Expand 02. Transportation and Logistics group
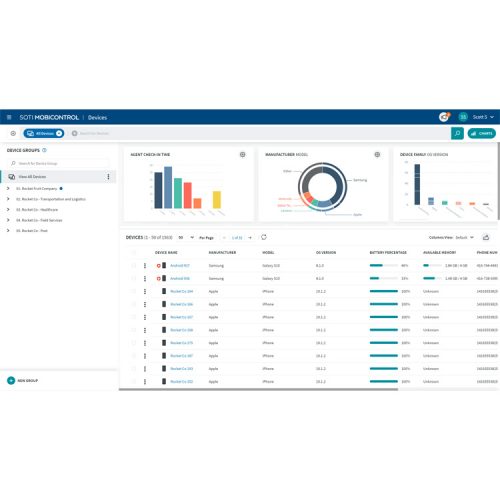 (8, 199)
